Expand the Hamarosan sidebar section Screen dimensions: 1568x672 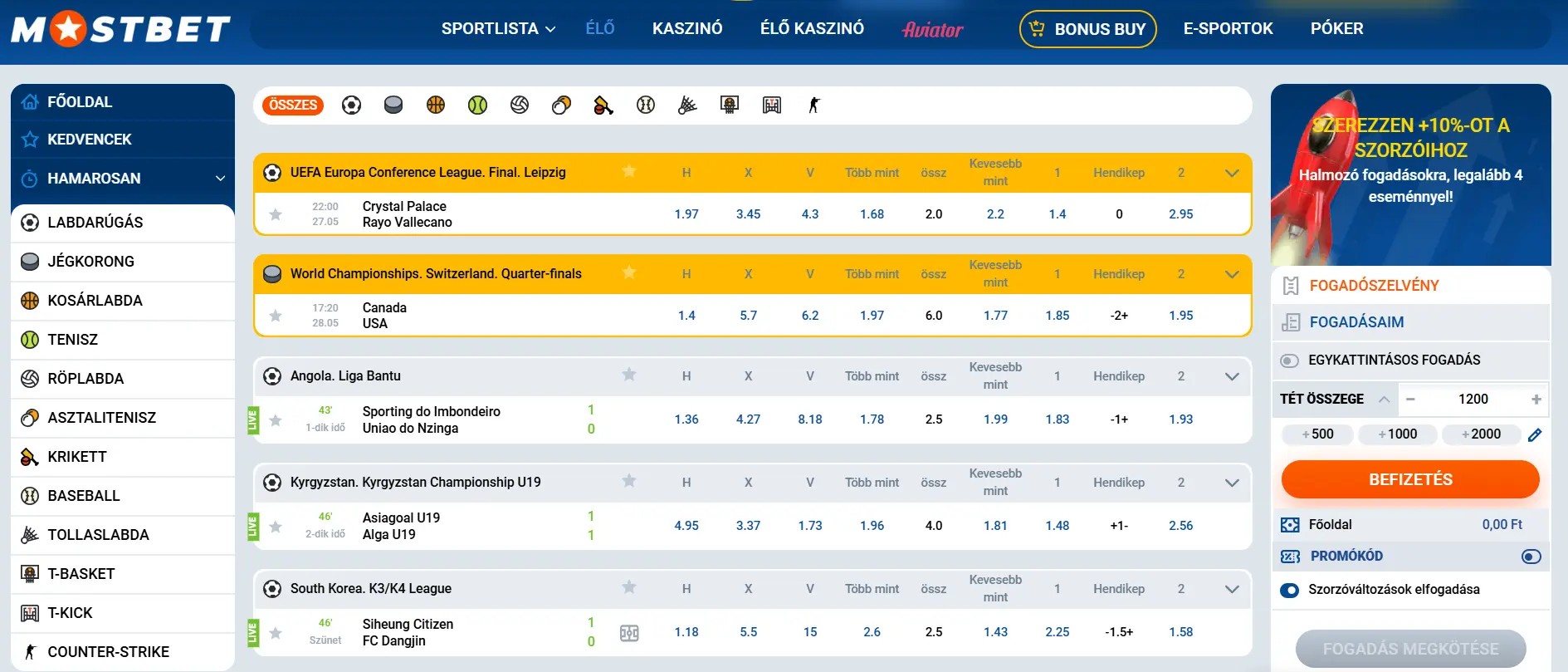(x=220, y=179)
